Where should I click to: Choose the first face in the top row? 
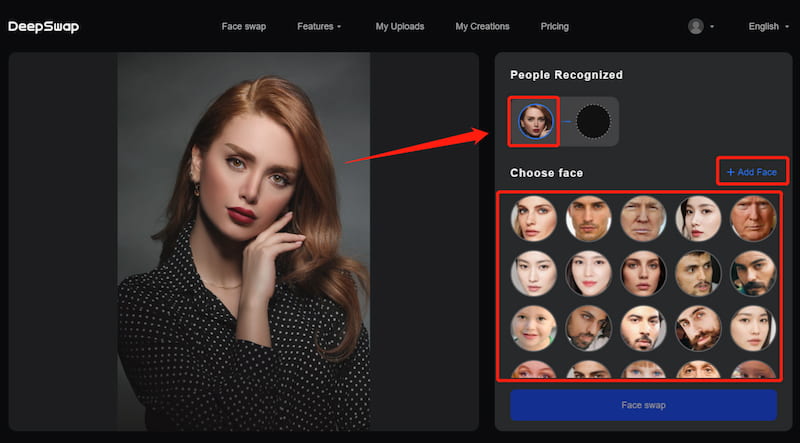(534, 218)
